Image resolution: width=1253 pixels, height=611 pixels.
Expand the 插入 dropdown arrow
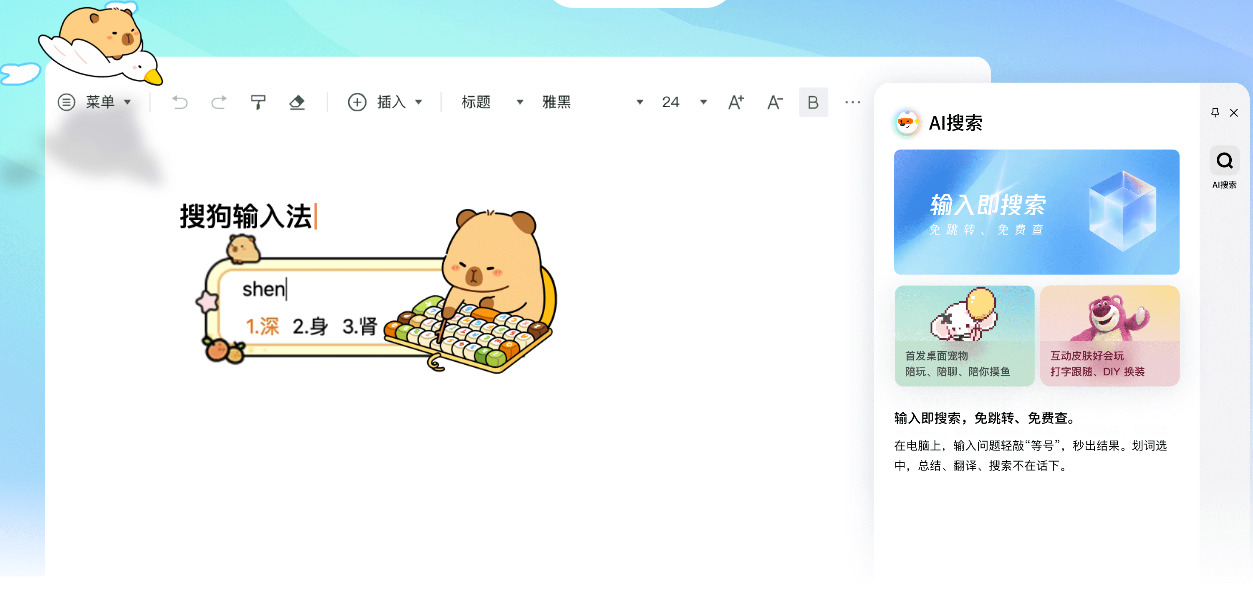[x=419, y=102]
